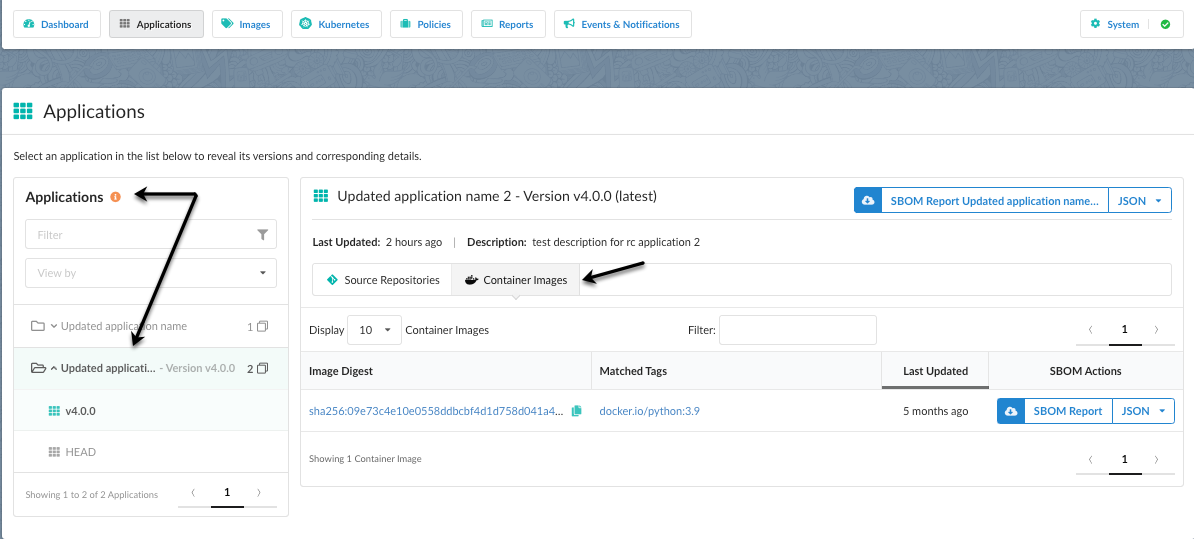Viewport: 1194px width, 539px height.
Task: Click the green system status check icon
Action: [x=1165, y=24]
